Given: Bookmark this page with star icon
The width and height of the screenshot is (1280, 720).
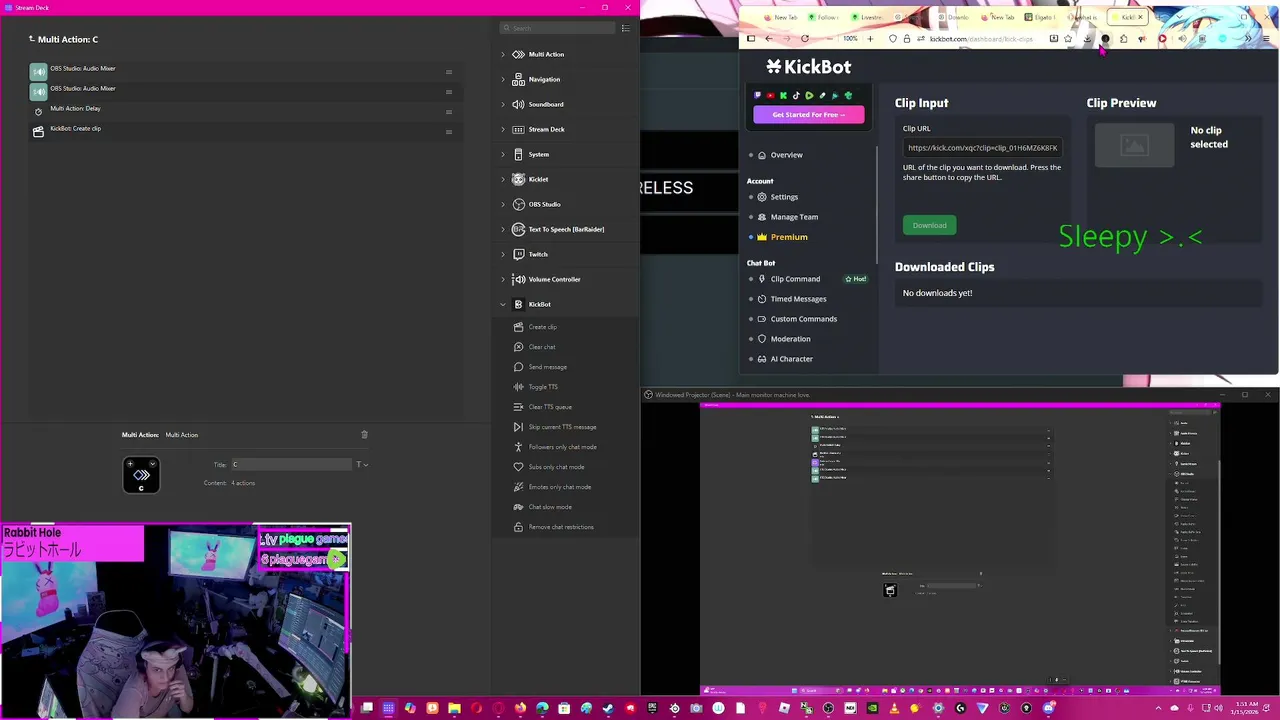Looking at the screenshot, I should click(1068, 38).
